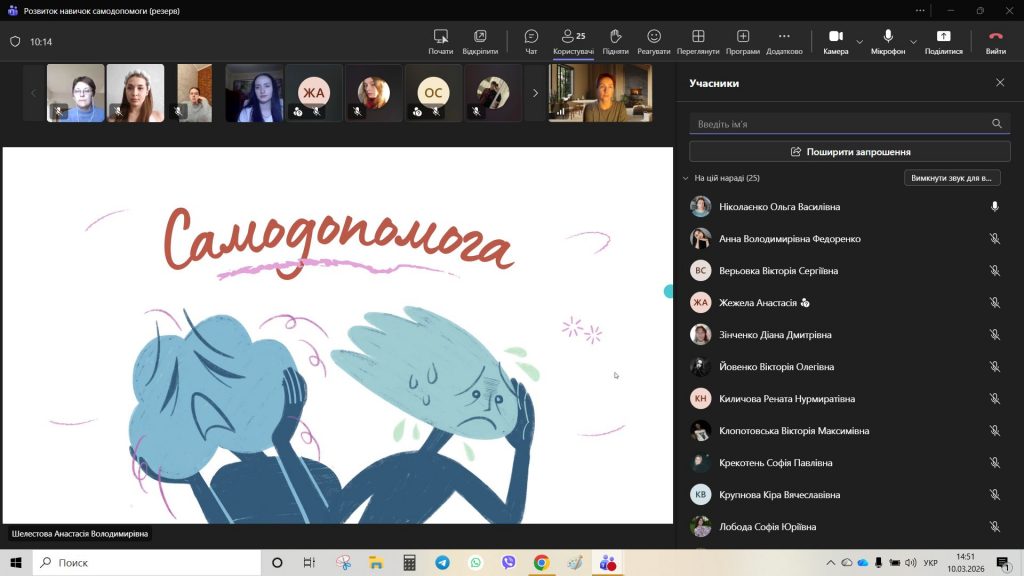Expand camera options dropdown arrow
Screen dimensions: 1024x576
860,42
